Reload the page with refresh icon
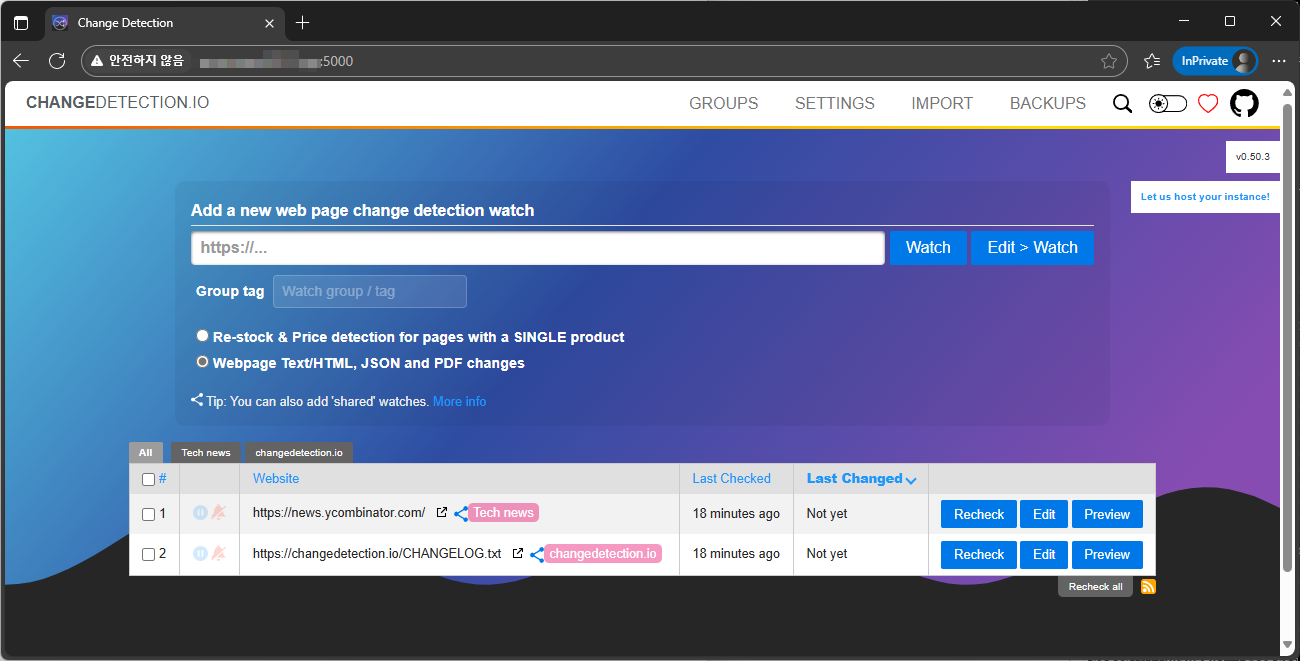The width and height of the screenshot is (1300, 661). pyautogui.click(x=57, y=61)
